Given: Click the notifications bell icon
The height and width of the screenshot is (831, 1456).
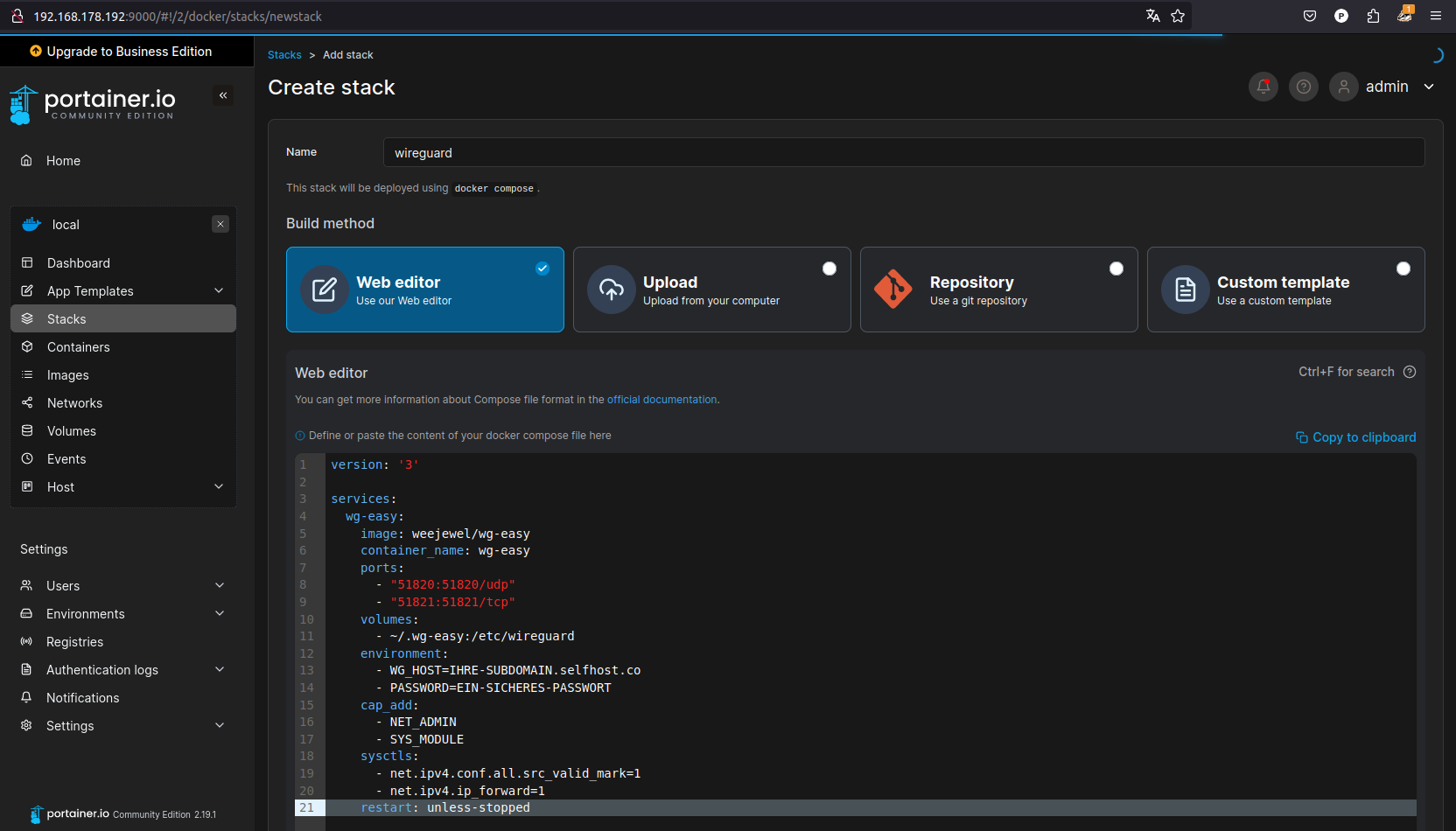Looking at the screenshot, I should [x=1263, y=87].
